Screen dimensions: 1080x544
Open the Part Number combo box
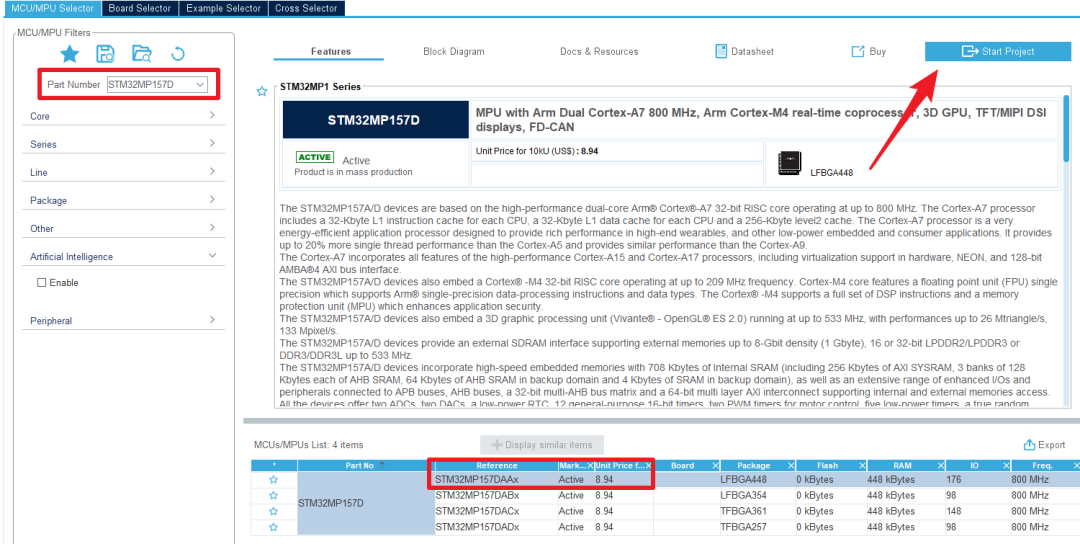(156, 84)
